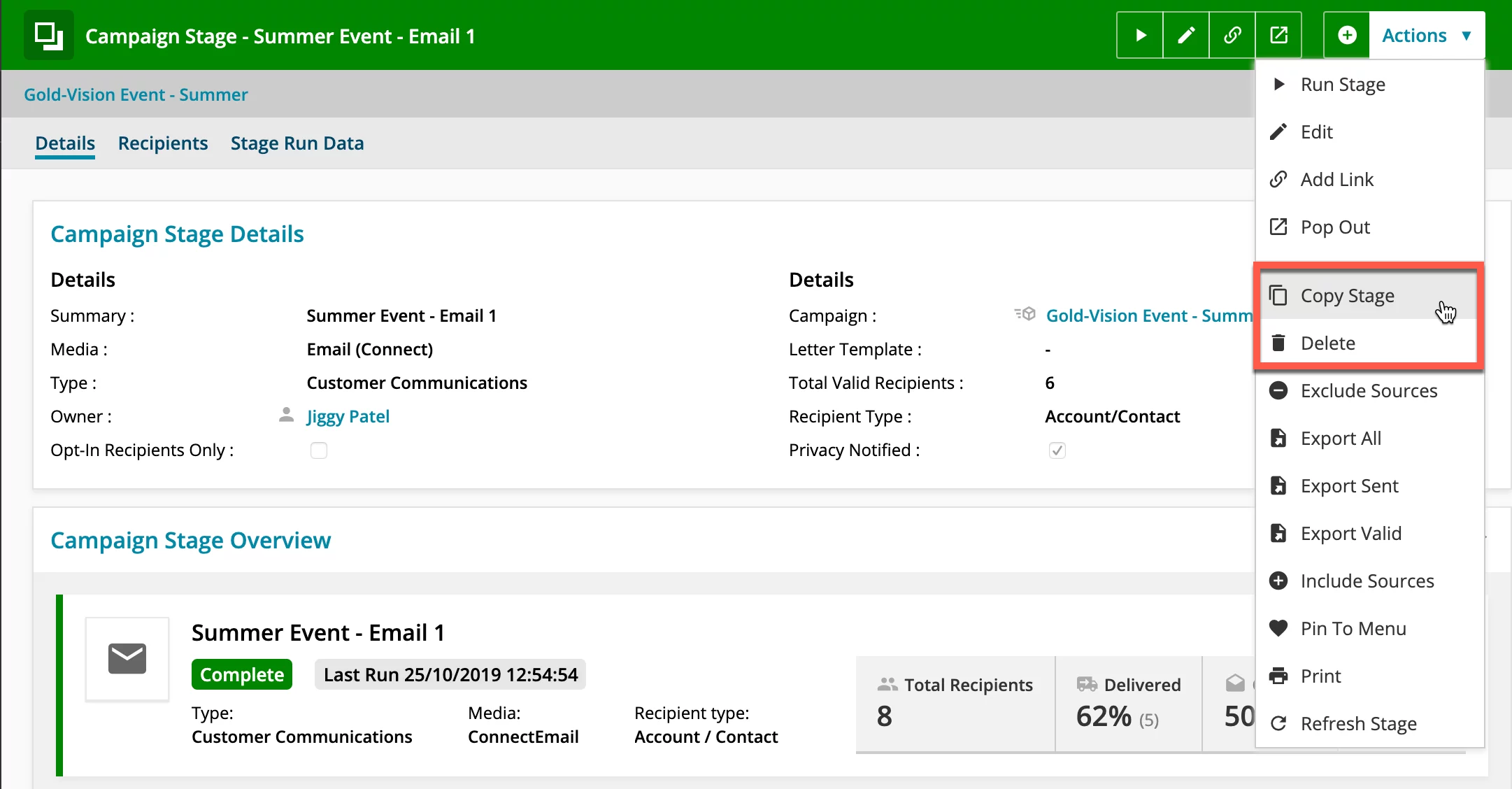
Task: Click the Pin To Menu heart icon
Action: pyautogui.click(x=1278, y=628)
